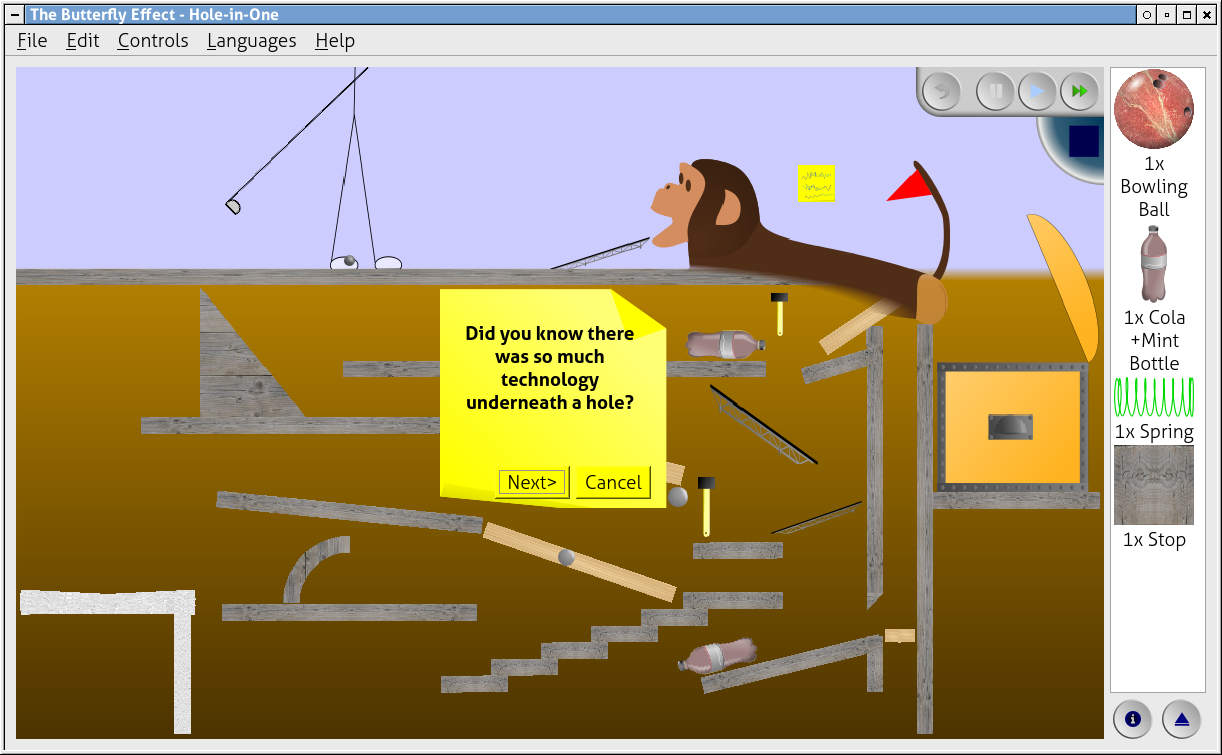Click the orange treasure chest box
This screenshot has width=1222, height=755.
click(1012, 427)
